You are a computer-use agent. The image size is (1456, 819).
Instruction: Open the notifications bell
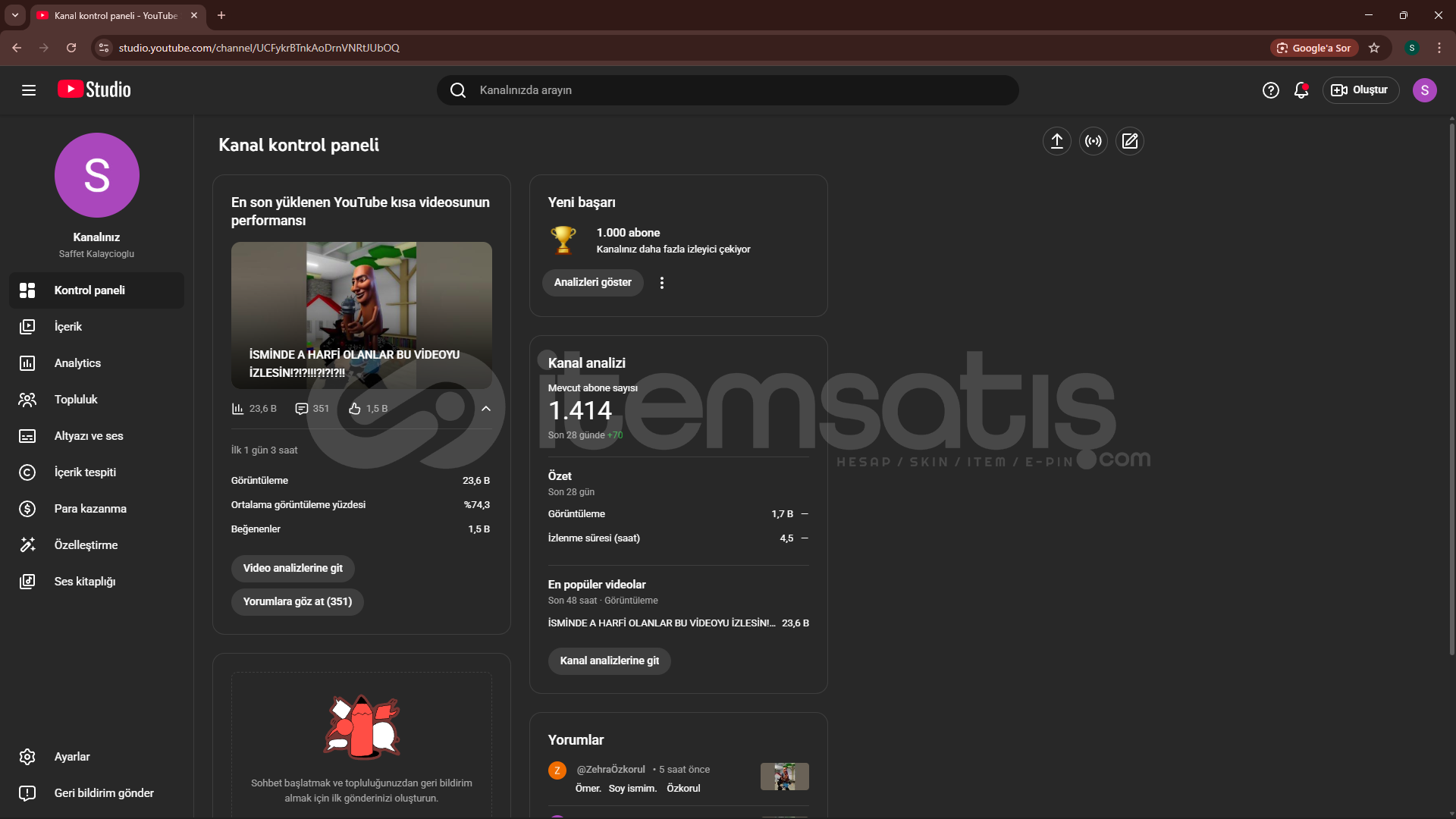click(x=1301, y=90)
